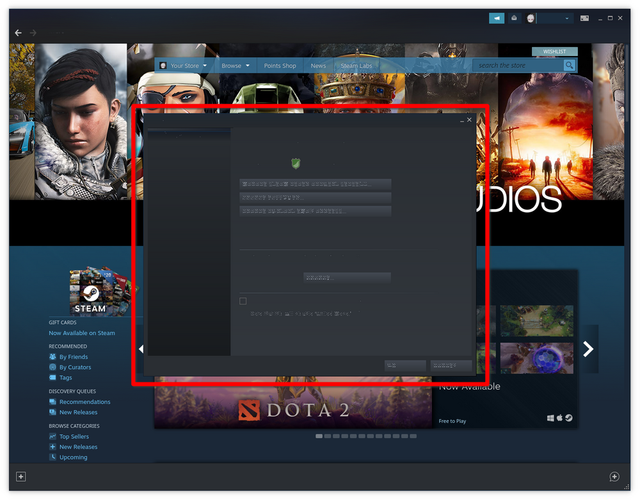This screenshot has width=640, height=500.
Task: Launch Big Picture mode icon
Action: [x=584, y=18]
